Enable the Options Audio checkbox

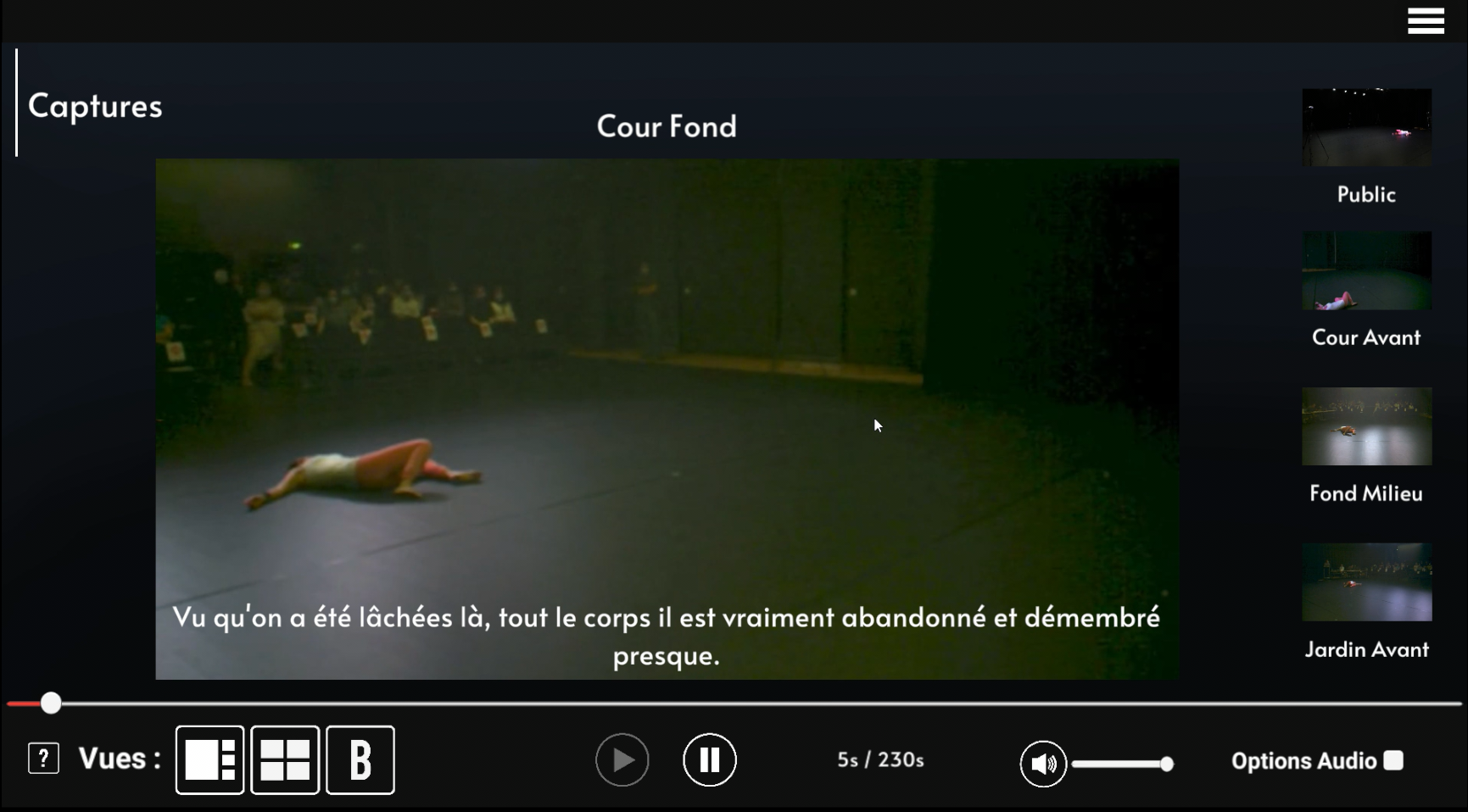coord(1393,760)
